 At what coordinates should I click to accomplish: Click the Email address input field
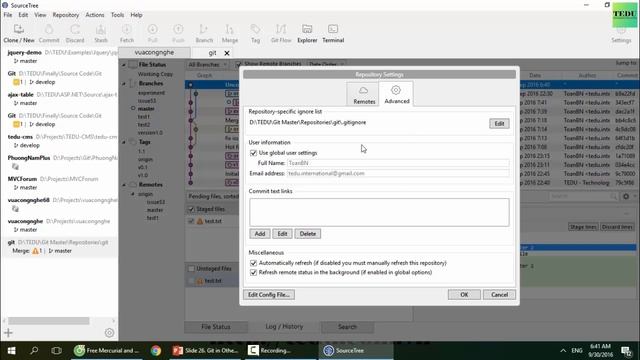[x=398, y=173]
